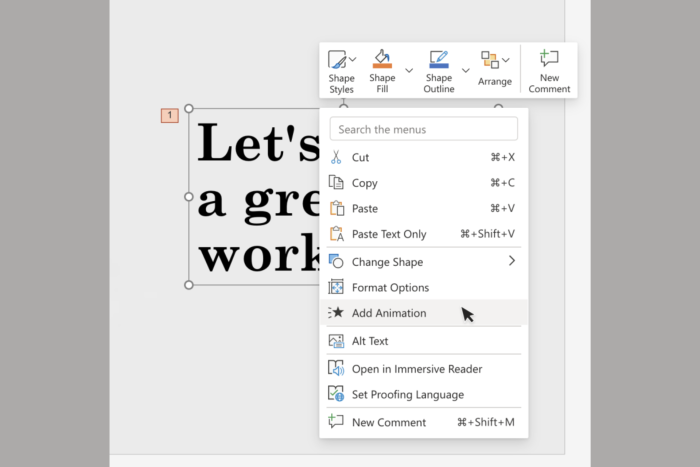Click the Alt Text picture icon
Screen dimensions: 700x467
(336, 341)
